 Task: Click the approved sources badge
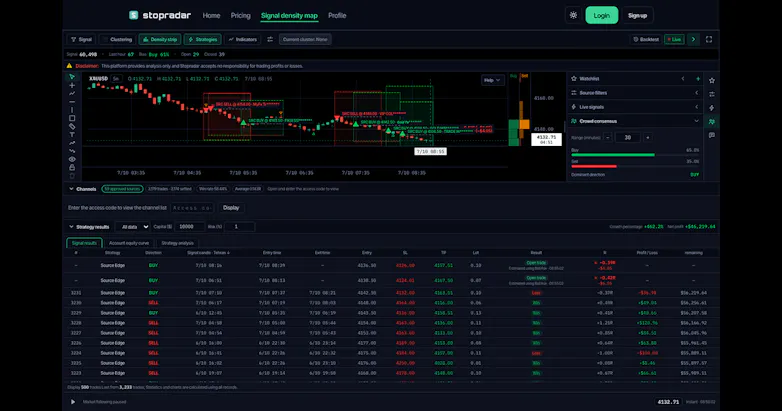click(122, 189)
